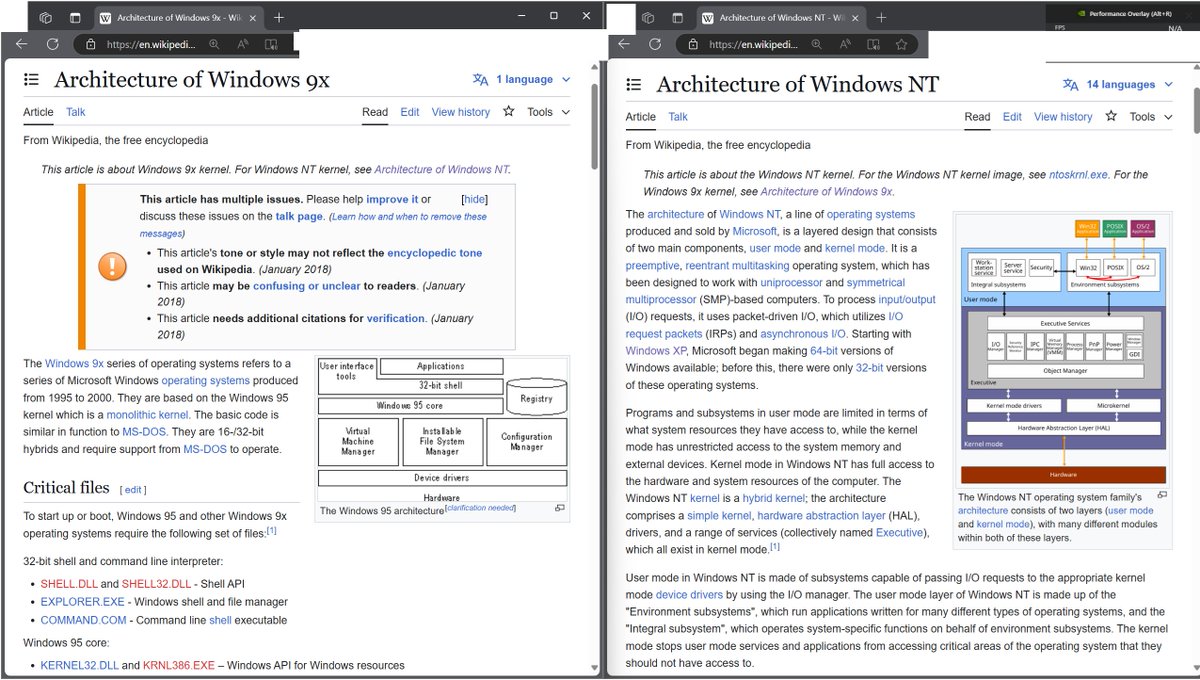Click the clarification needed link
This screenshot has width=1200, height=680.
(x=481, y=508)
